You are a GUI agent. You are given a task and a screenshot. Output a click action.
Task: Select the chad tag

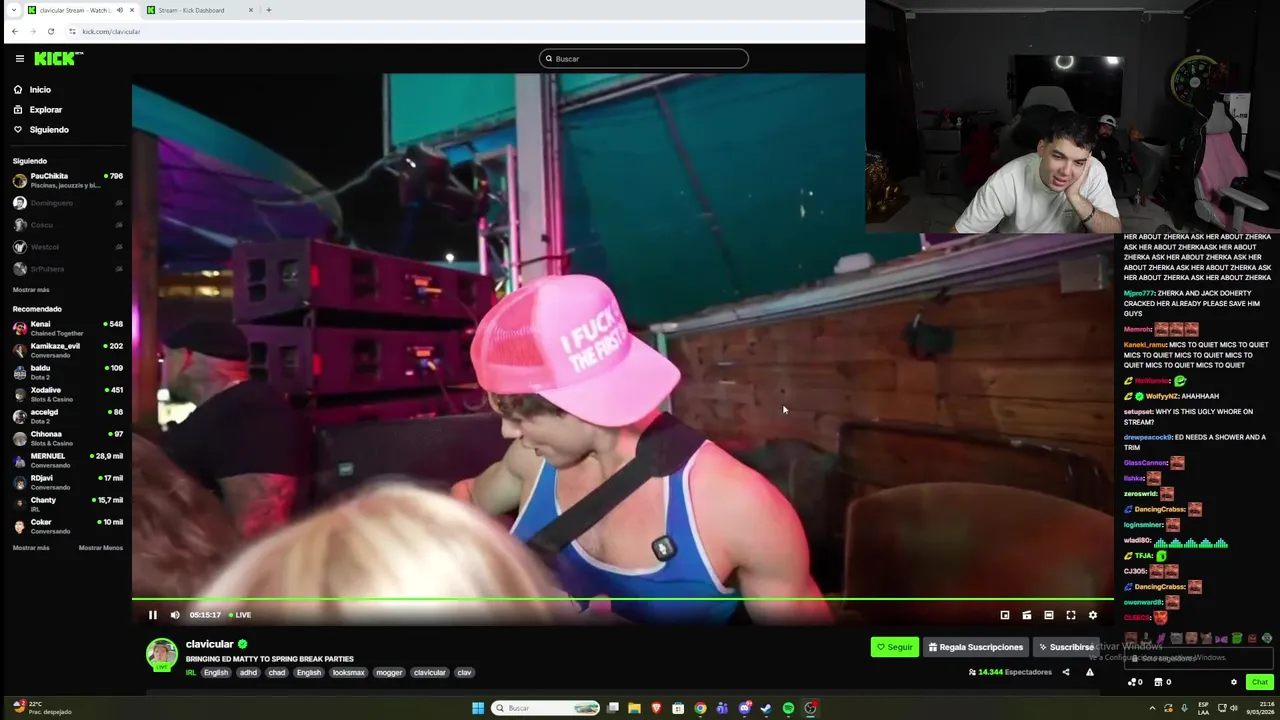(x=277, y=673)
